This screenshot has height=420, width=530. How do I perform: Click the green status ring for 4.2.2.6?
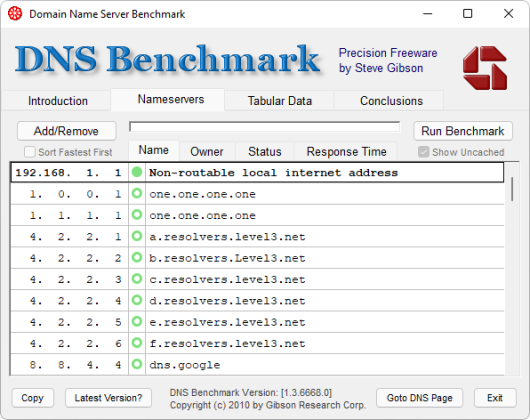pos(137,343)
